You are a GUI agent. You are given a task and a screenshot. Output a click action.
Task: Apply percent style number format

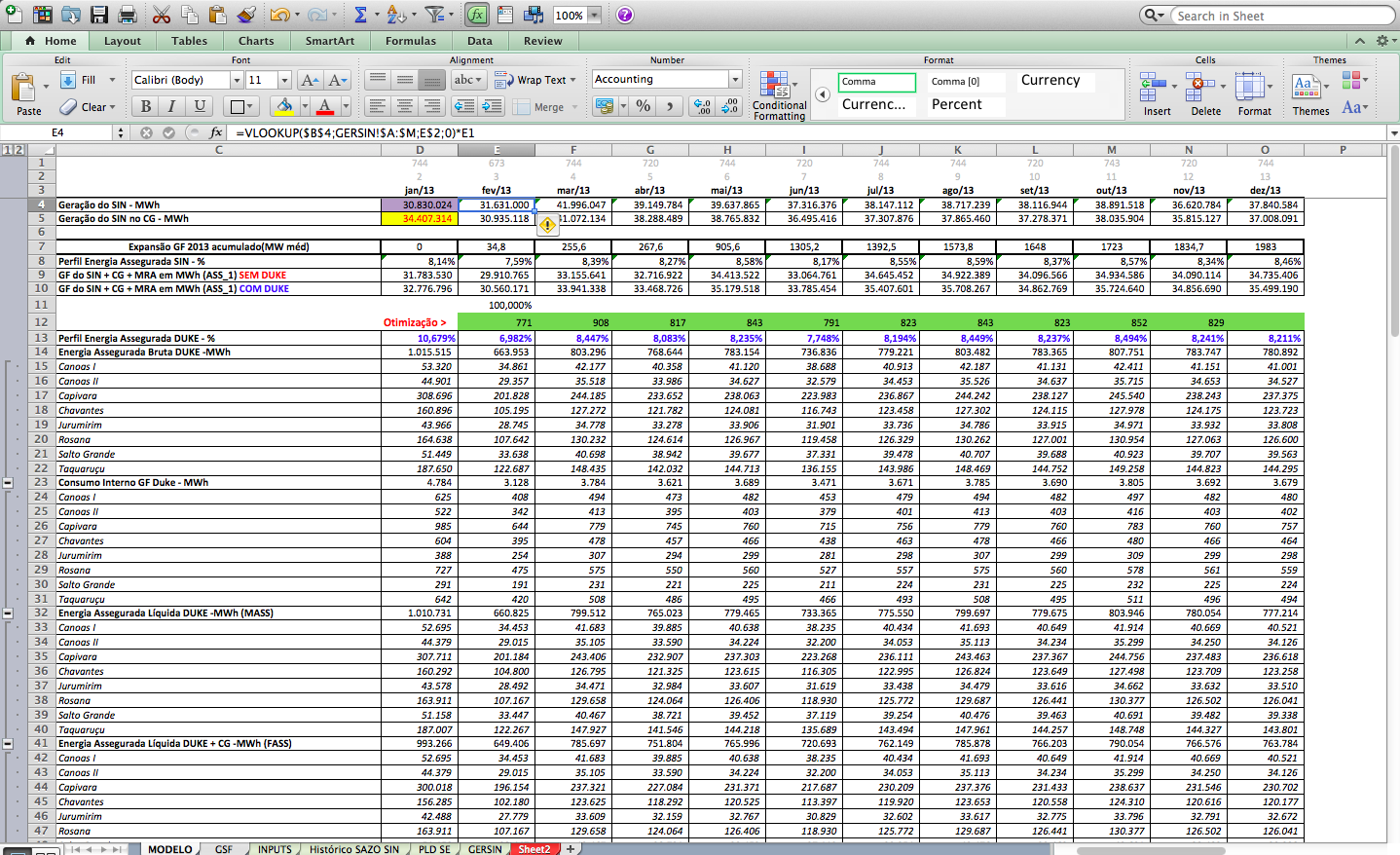pyautogui.click(x=644, y=106)
